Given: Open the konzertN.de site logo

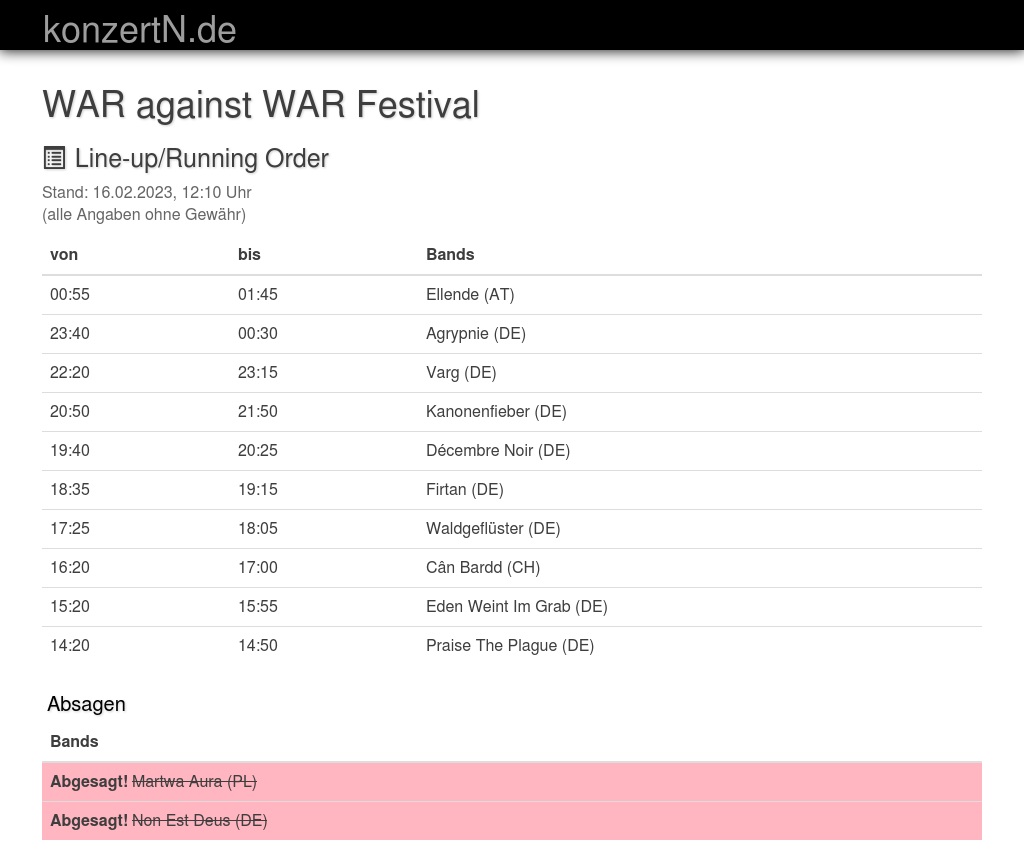Looking at the screenshot, I should (x=139, y=29).
